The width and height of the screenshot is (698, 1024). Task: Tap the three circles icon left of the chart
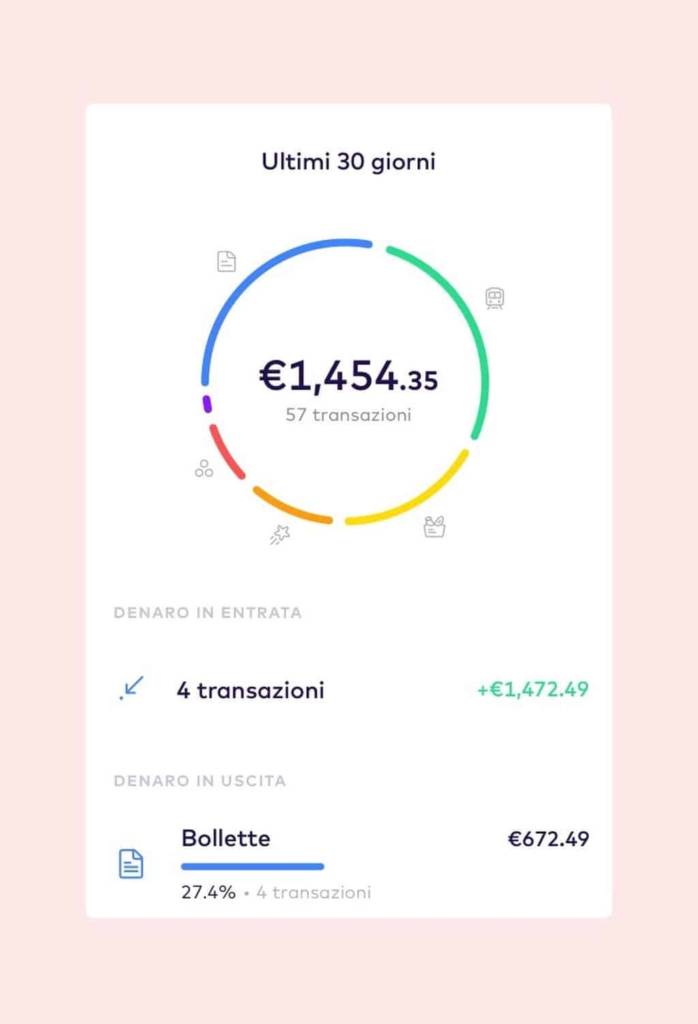[204, 468]
